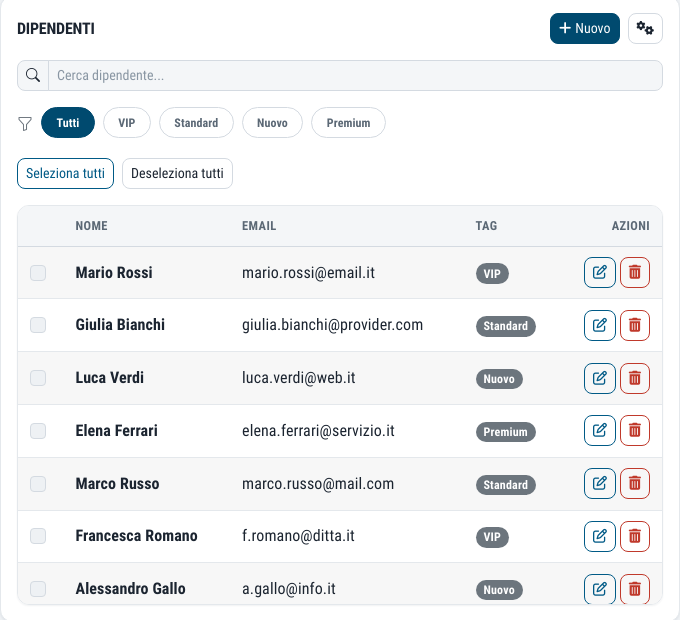Delete Luca Verdi's record

pyautogui.click(x=634, y=378)
